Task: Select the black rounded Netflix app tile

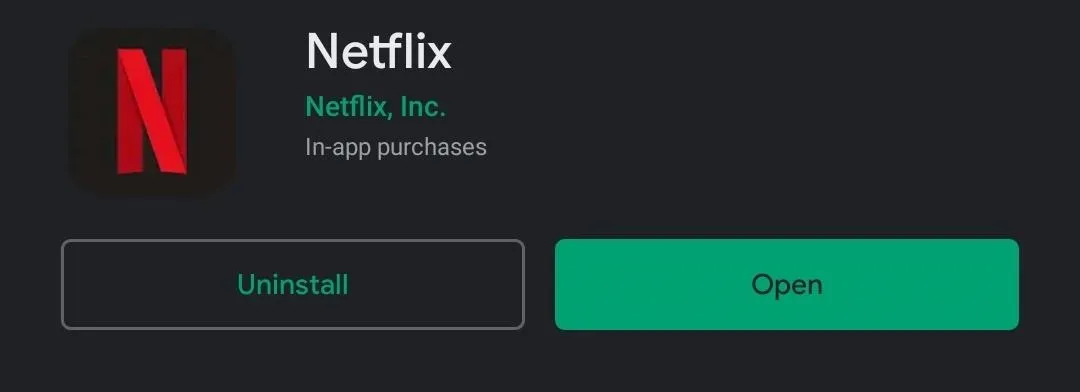Action: tap(152, 111)
